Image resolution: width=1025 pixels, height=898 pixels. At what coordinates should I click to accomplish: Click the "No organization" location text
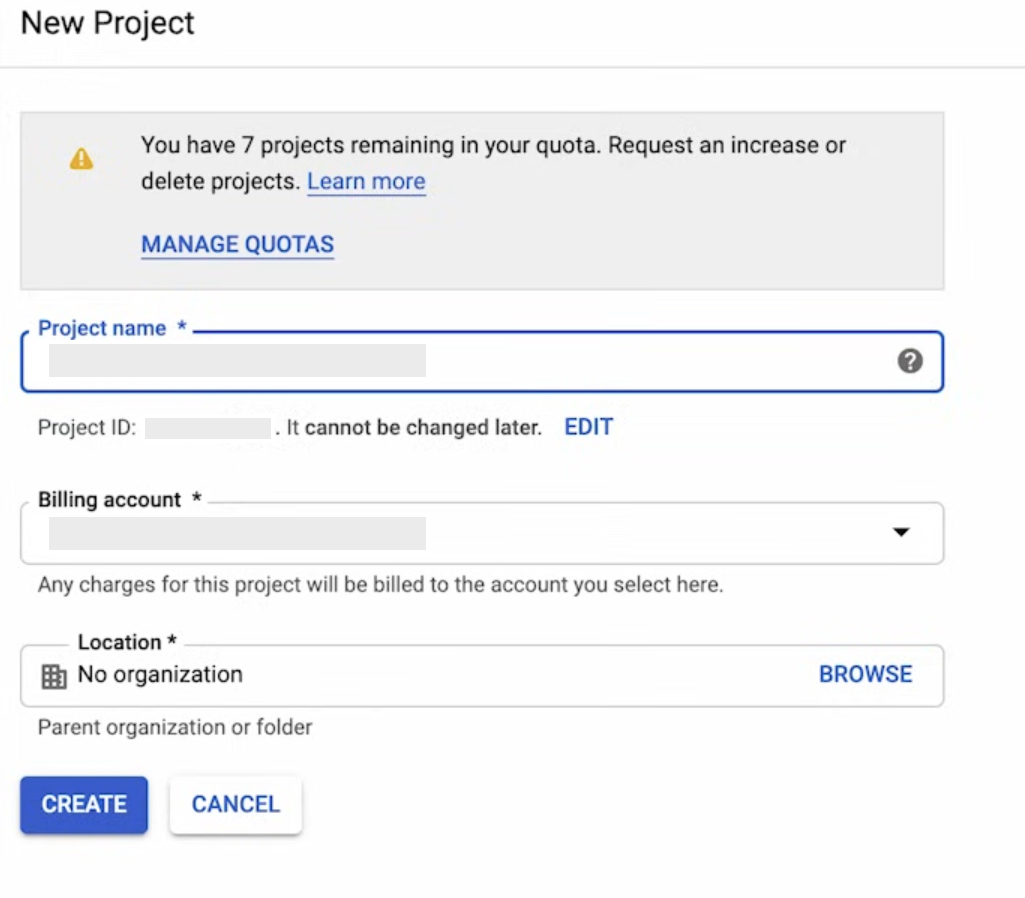[x=160, y=675]
